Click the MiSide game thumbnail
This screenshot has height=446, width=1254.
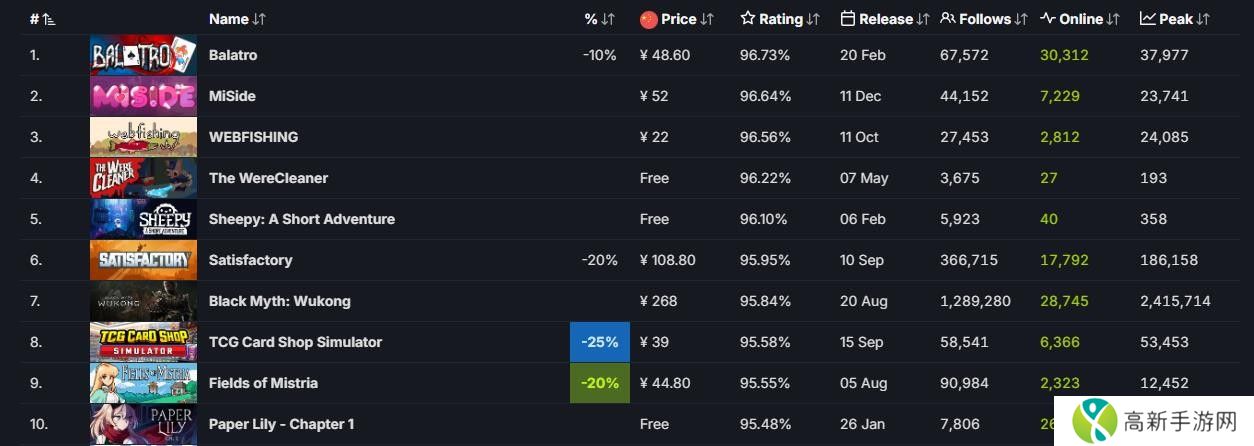pyautogui.click(x=143, y=96)
